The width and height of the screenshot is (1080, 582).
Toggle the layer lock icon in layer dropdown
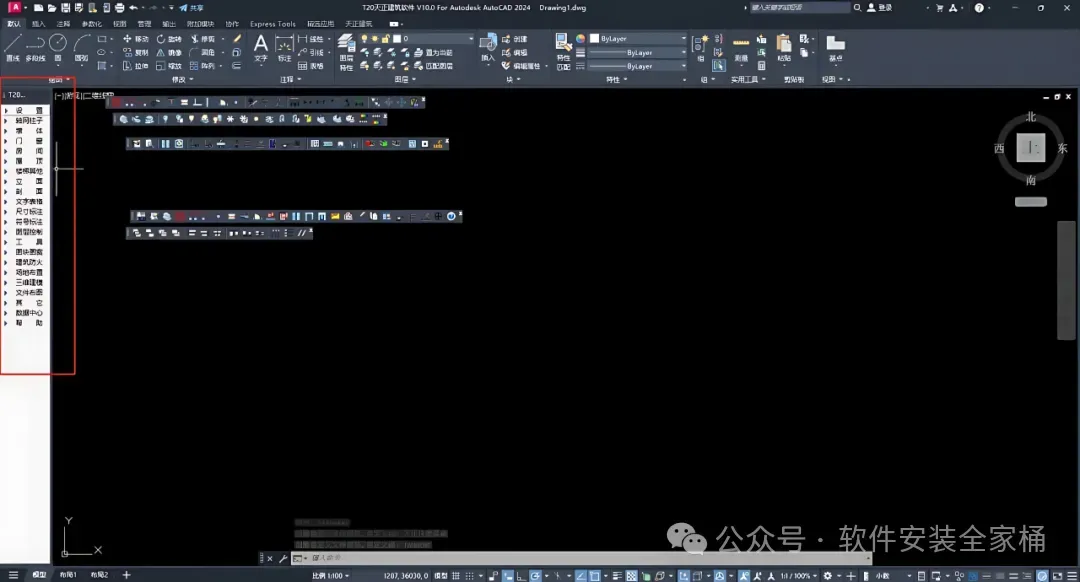coord(386,39)
